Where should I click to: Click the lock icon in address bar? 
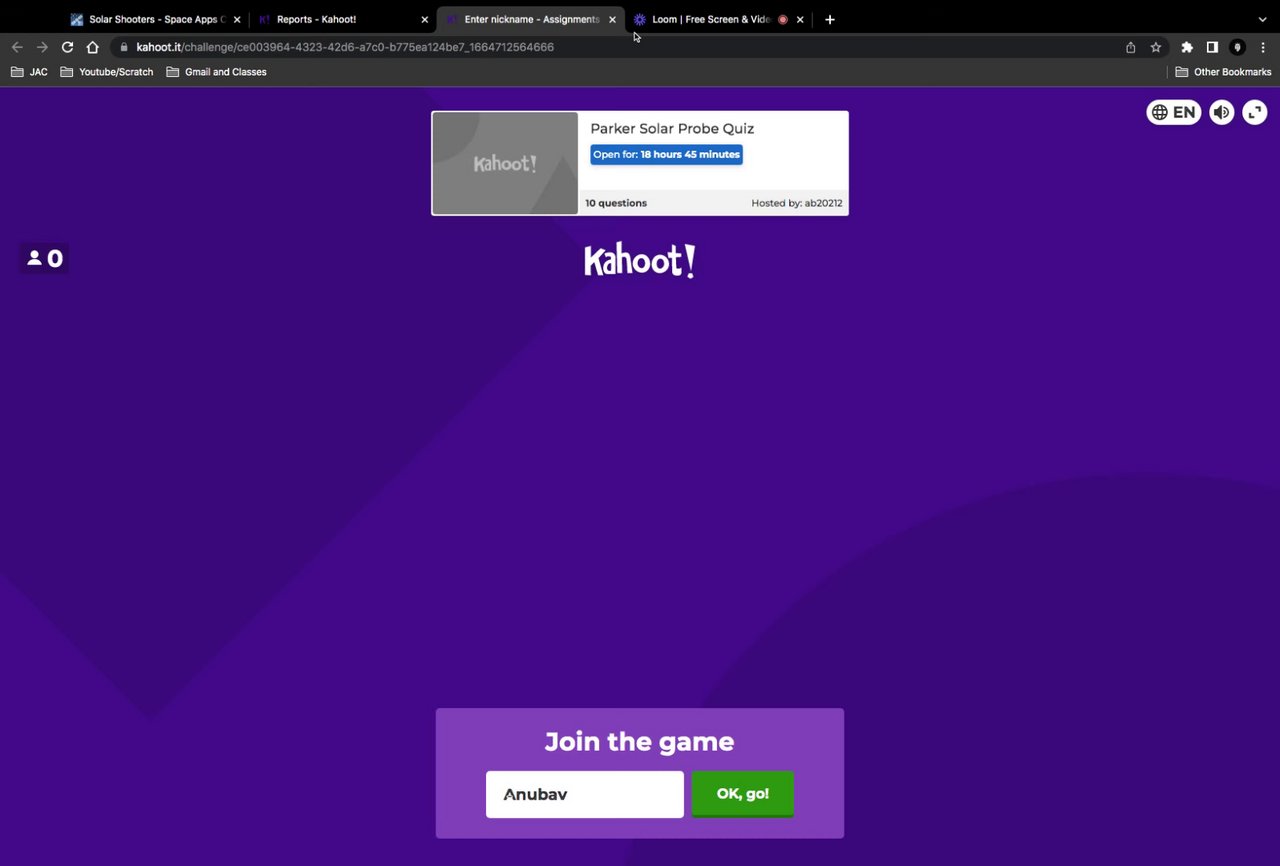[x=124, y=47]
